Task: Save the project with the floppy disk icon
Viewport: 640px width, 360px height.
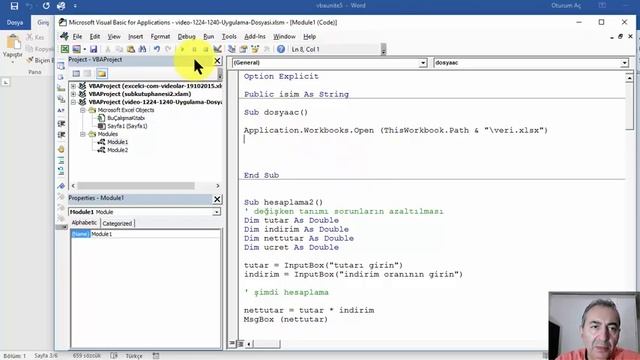Action: point(93,49)
